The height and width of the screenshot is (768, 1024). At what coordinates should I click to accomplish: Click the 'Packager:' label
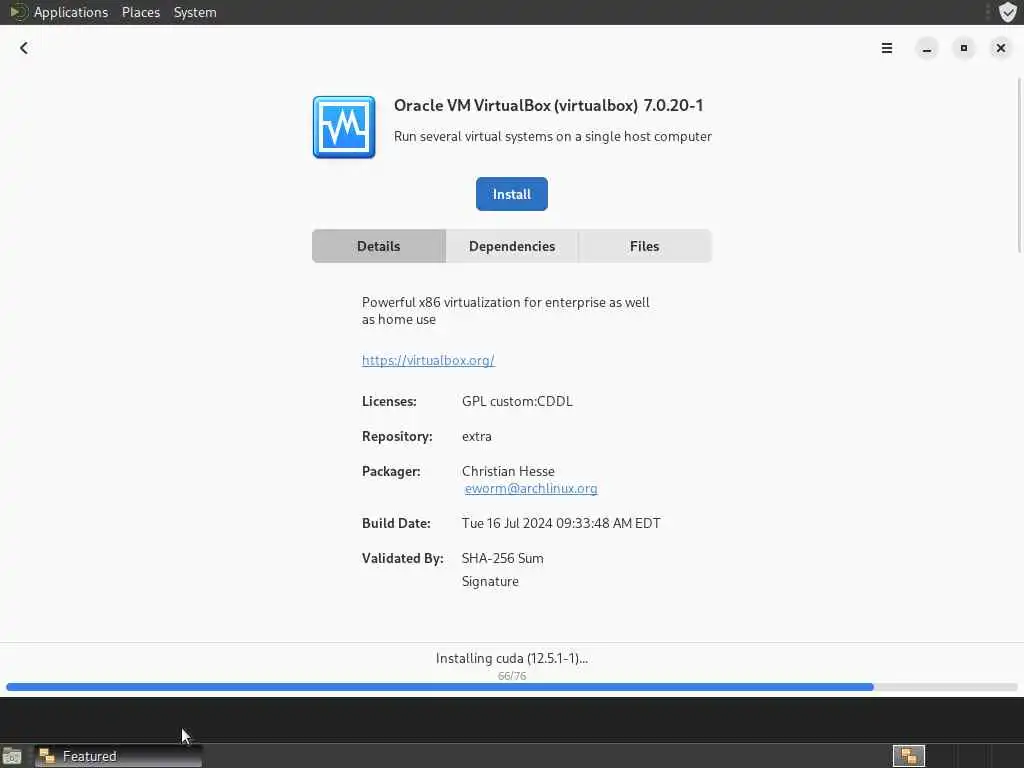(391, 472)
